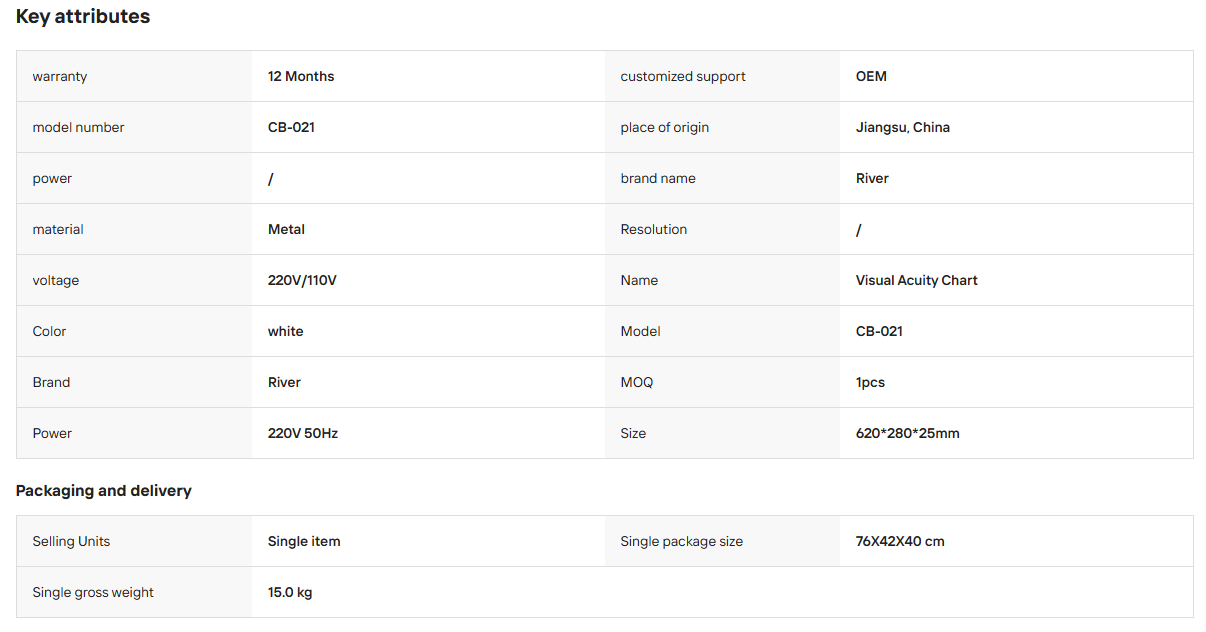Click the white Color value
Viewport: 1206px width, 632px height.
[285, 332]
